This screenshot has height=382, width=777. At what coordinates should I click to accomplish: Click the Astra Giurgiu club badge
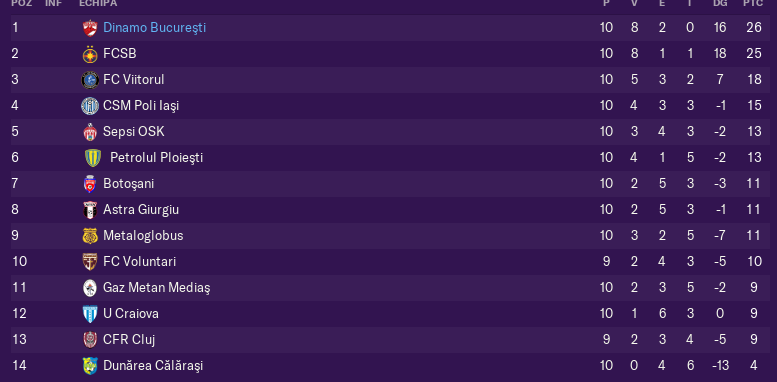[90, 210]
